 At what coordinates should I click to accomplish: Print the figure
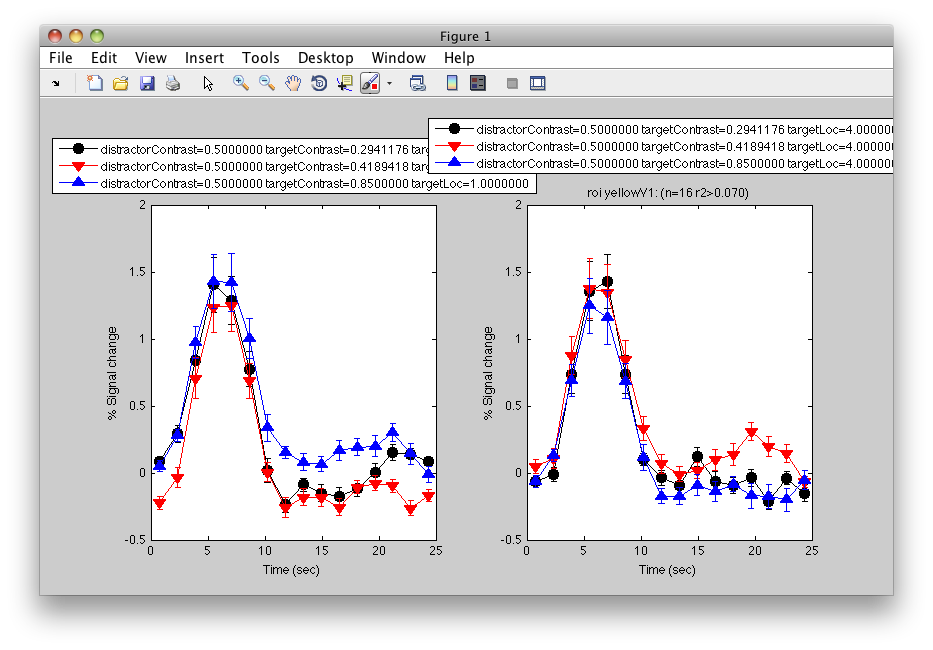click(172, 83)
